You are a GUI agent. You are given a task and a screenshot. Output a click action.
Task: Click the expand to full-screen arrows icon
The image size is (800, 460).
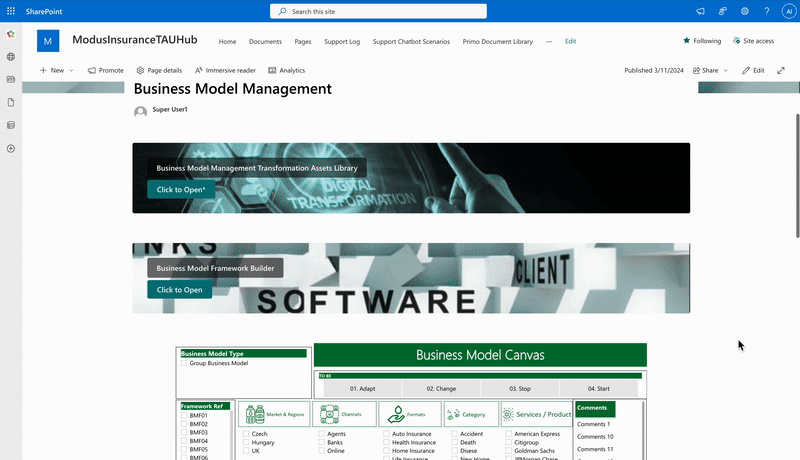781,70
